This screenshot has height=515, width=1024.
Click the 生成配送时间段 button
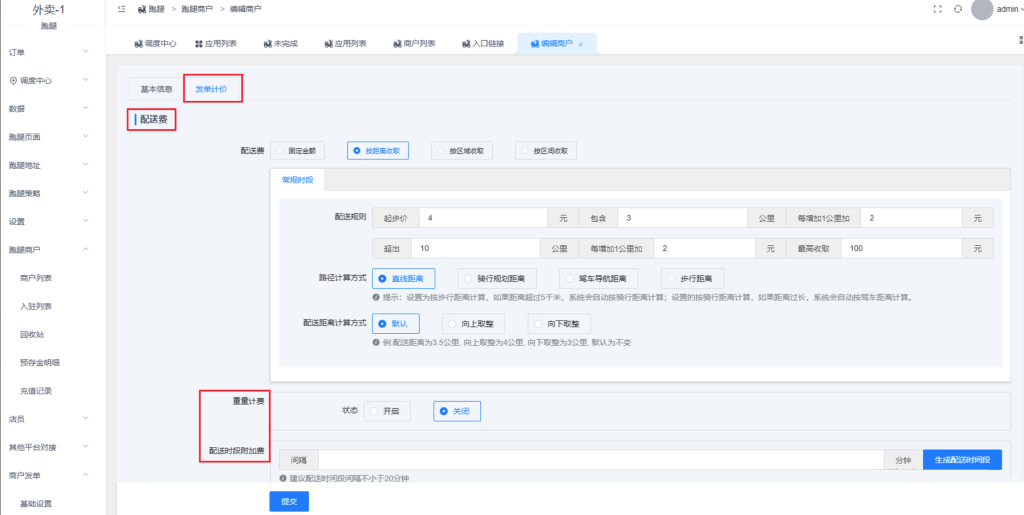[962, 460]
